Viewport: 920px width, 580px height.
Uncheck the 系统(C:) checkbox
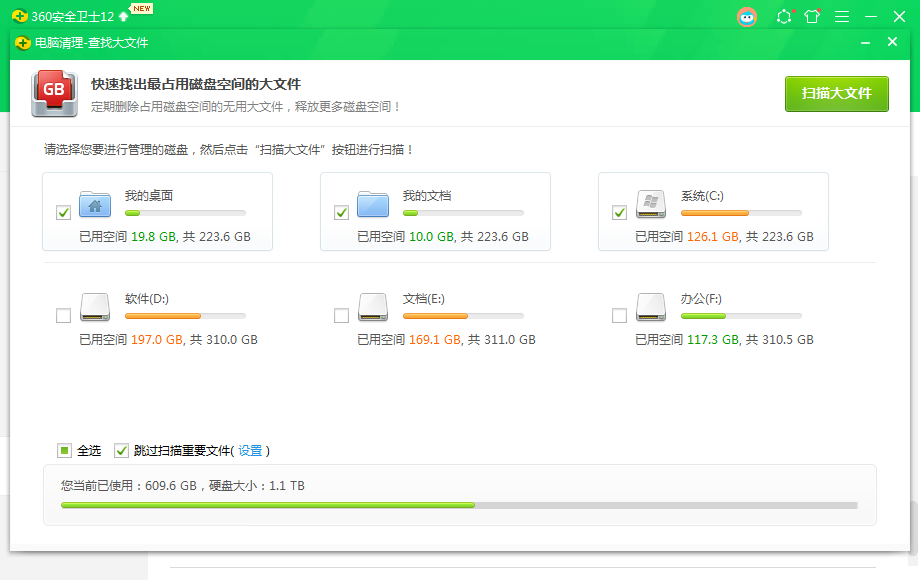point(619,213)
